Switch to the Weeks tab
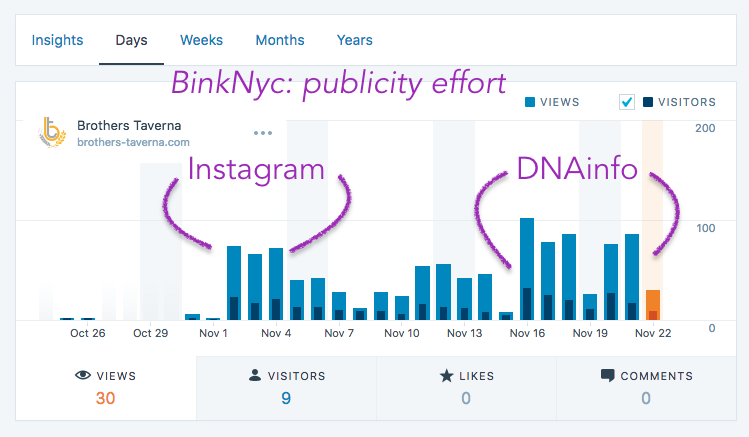This screenshot has height=437, width=749. pyautogui.click(x=201, y=41)
